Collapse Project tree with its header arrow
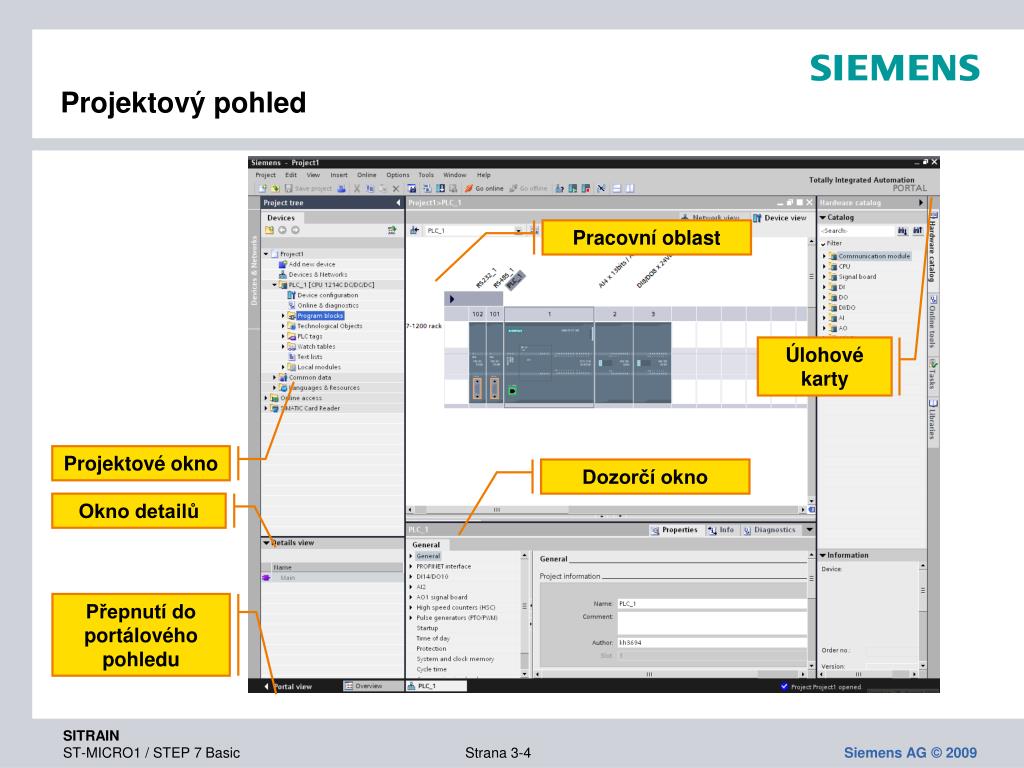 (x=398, y=203)
